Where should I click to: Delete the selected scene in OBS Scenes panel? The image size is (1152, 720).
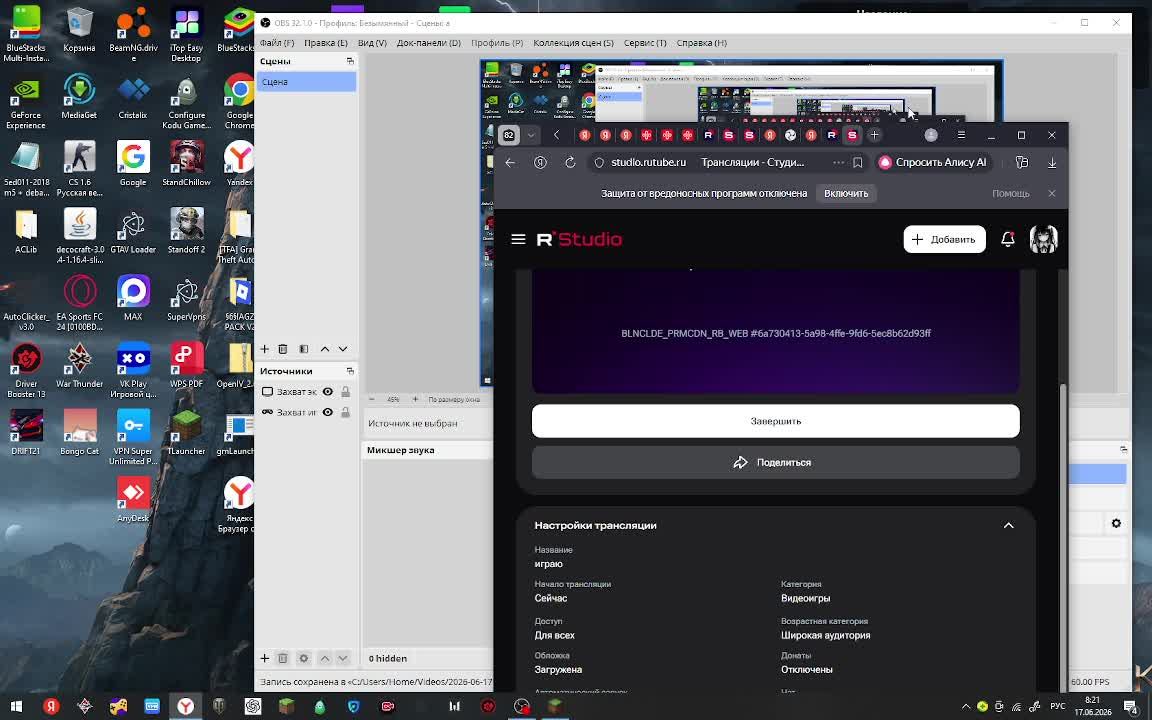pos(283,349)
